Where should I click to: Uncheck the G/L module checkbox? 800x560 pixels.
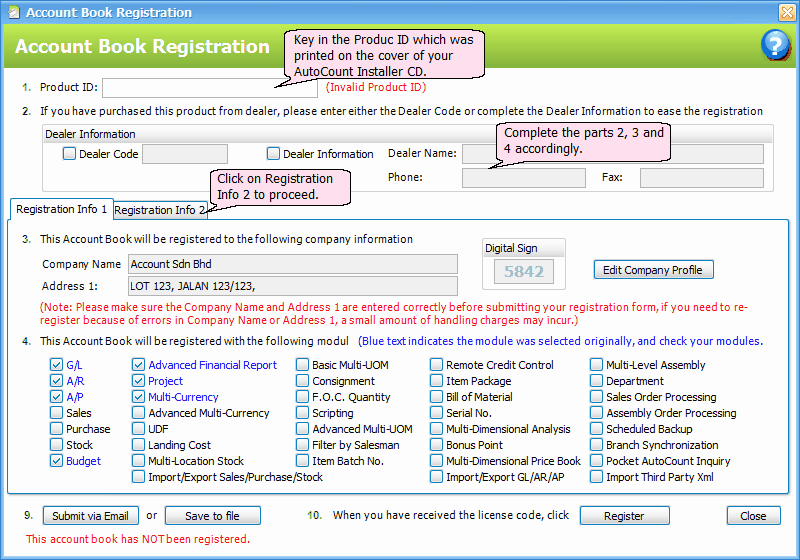pos(56,365)
